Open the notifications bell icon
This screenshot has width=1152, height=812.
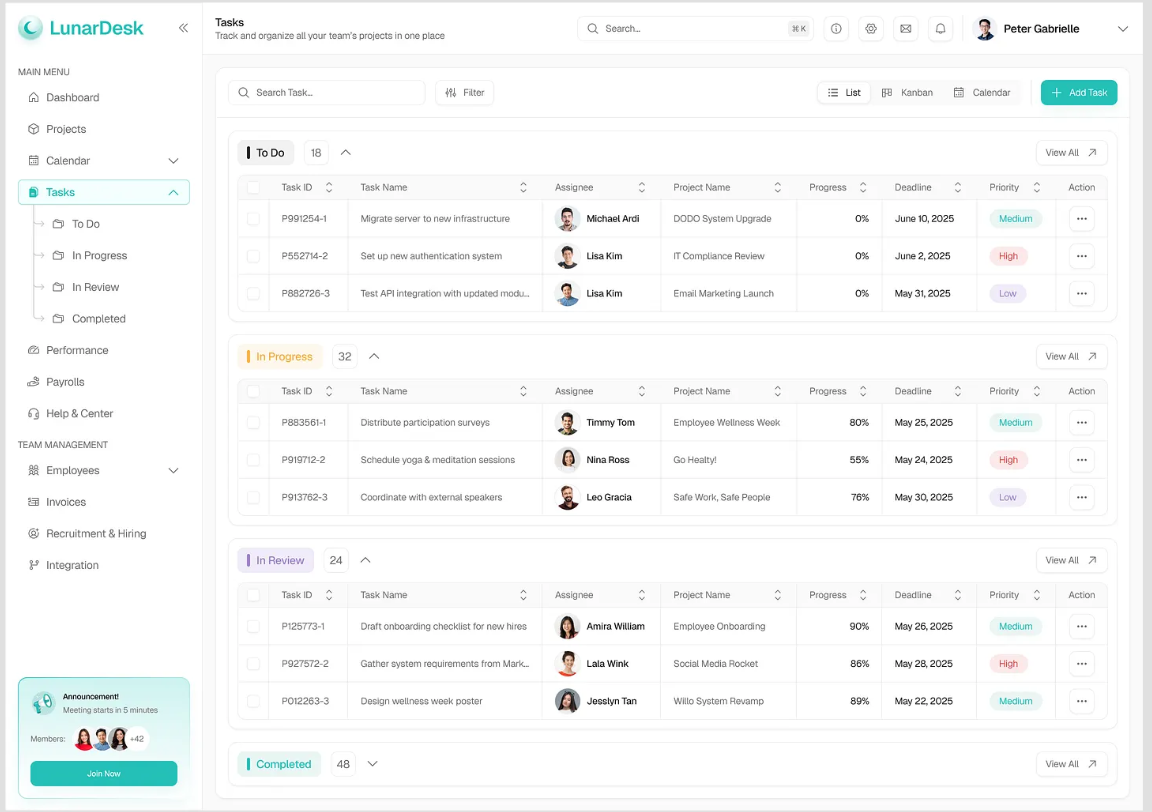(940, 29)
